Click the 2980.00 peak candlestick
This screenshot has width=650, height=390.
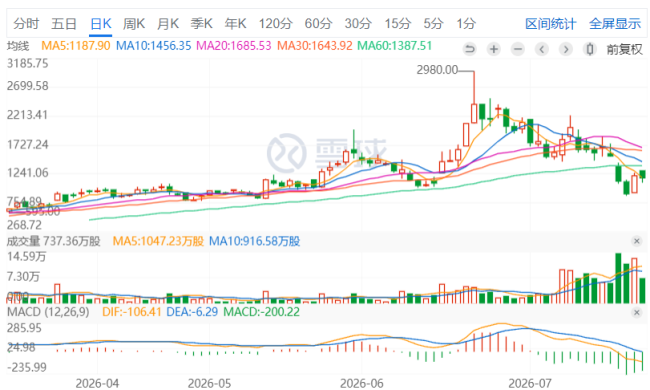pos(474,113)
